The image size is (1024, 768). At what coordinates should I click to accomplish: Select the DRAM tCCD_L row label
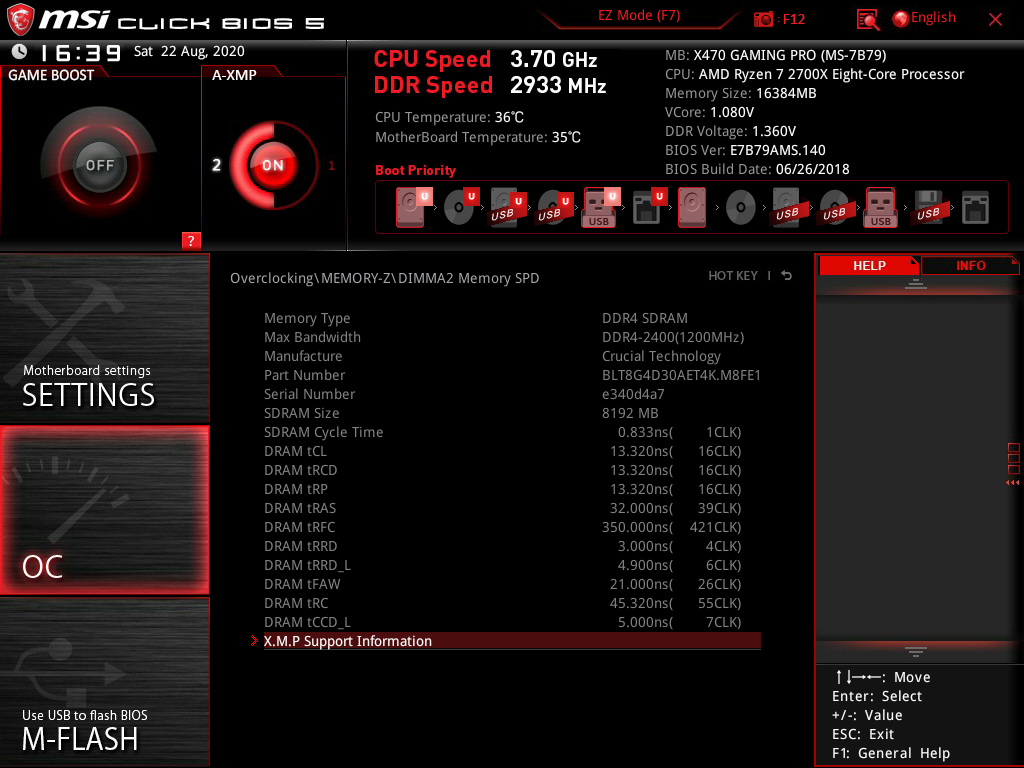coord(307,622)
